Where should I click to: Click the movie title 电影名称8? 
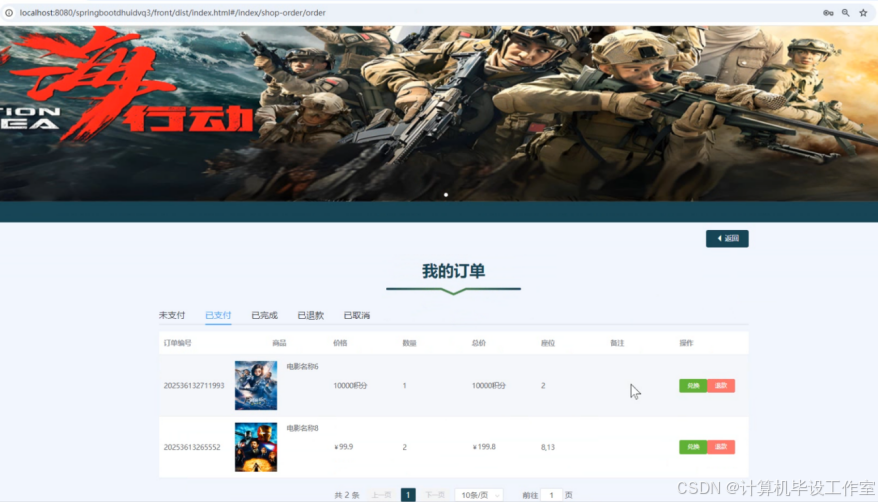point(302,428)
